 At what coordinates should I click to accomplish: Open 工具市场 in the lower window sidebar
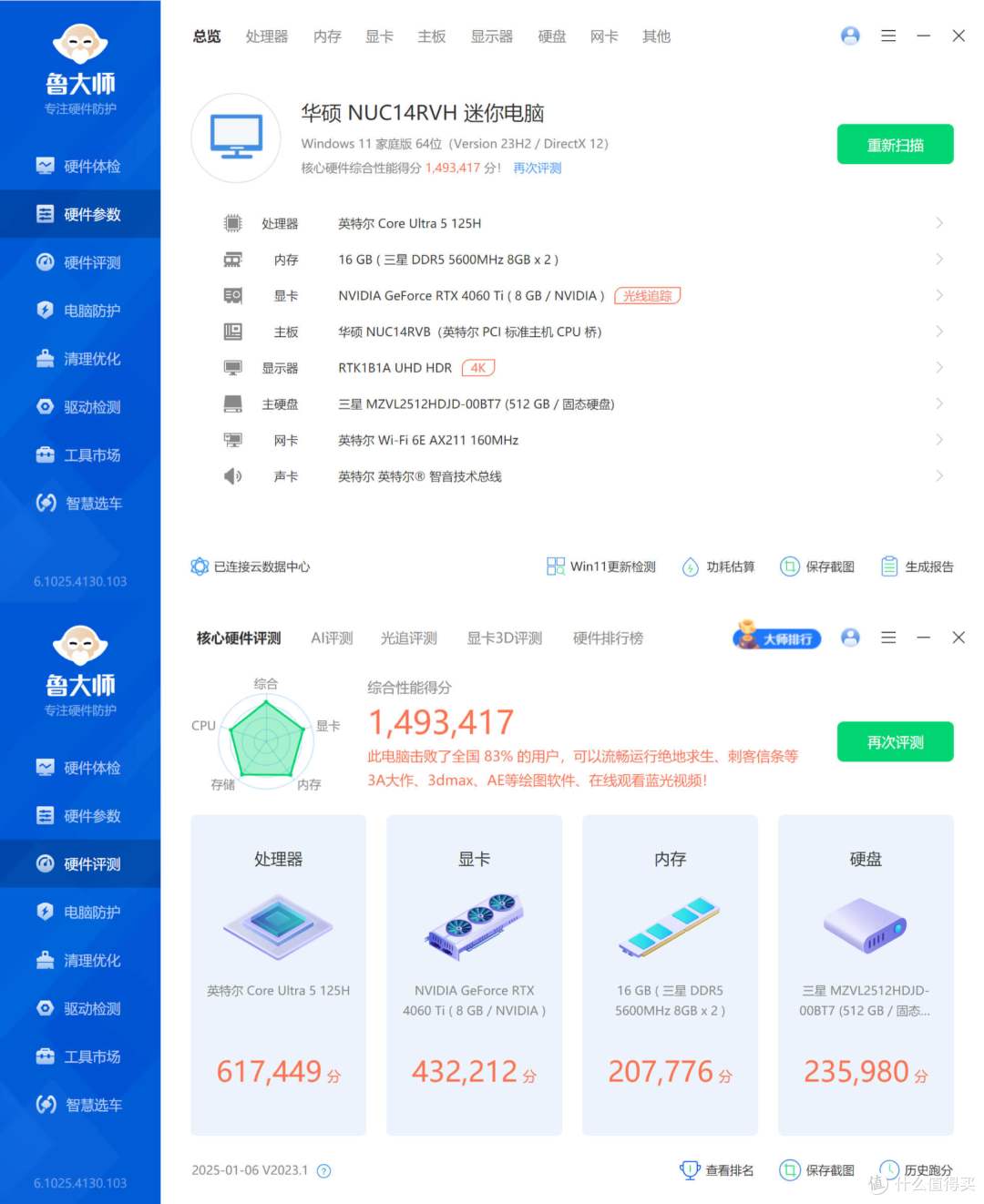[80, 1057]
